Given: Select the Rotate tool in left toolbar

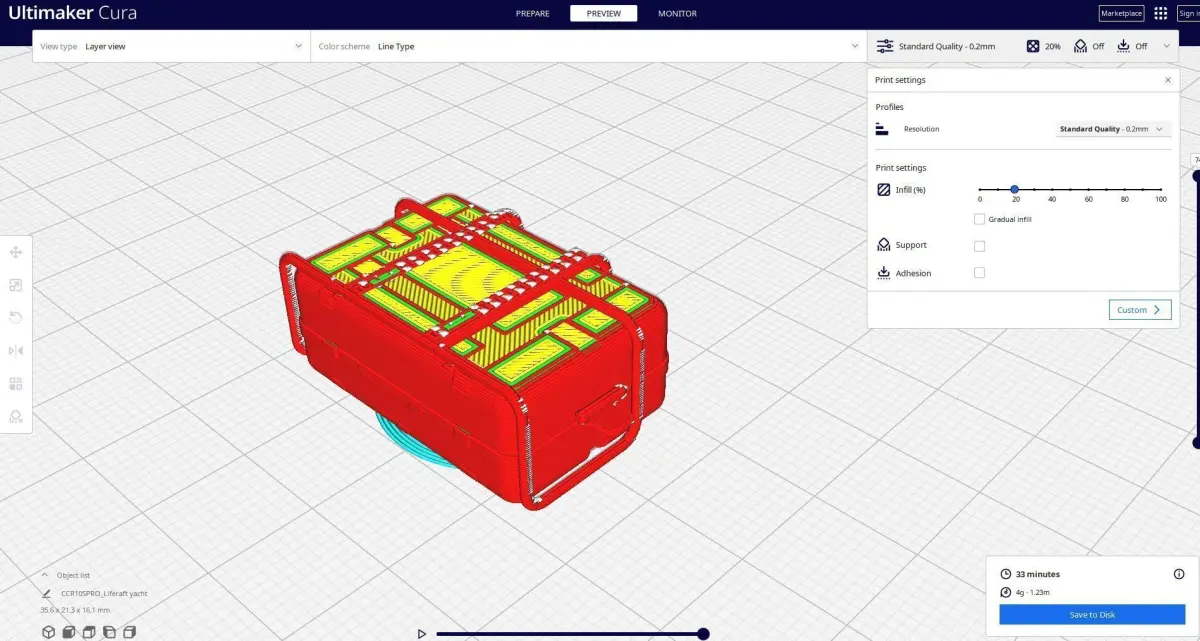Looking at the screenshot, I should (x=16, y=317).
